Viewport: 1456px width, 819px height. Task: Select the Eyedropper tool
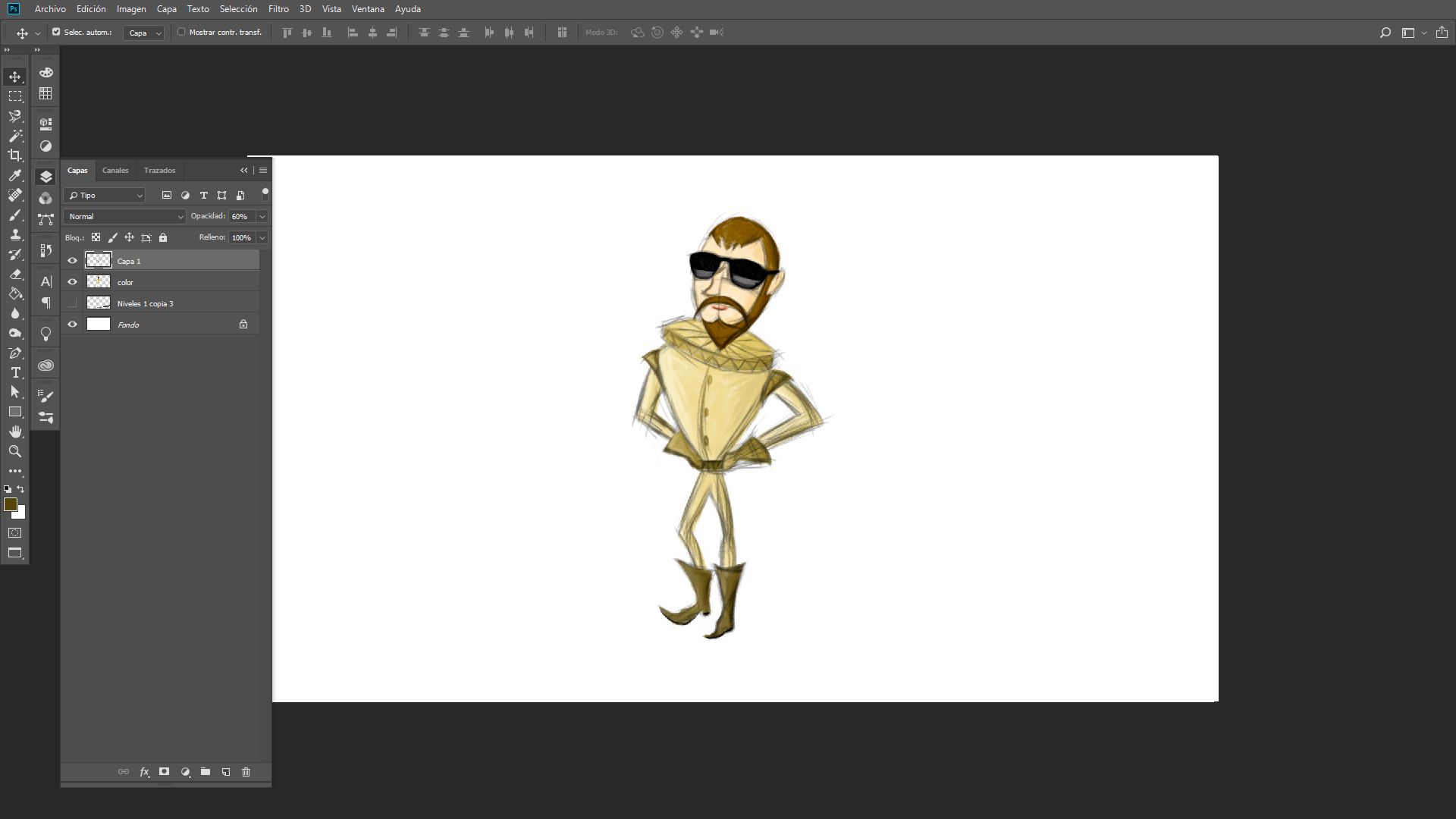point(15,176)
